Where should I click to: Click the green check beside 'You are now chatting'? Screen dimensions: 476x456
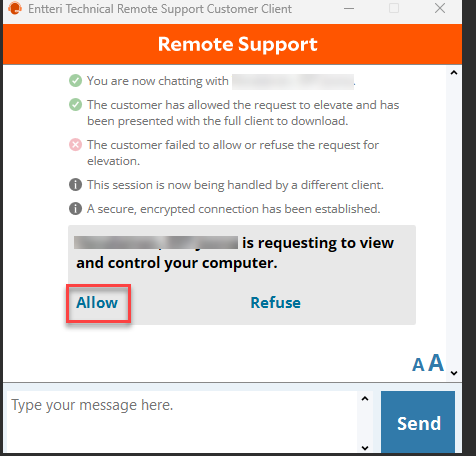click(75, 81)
